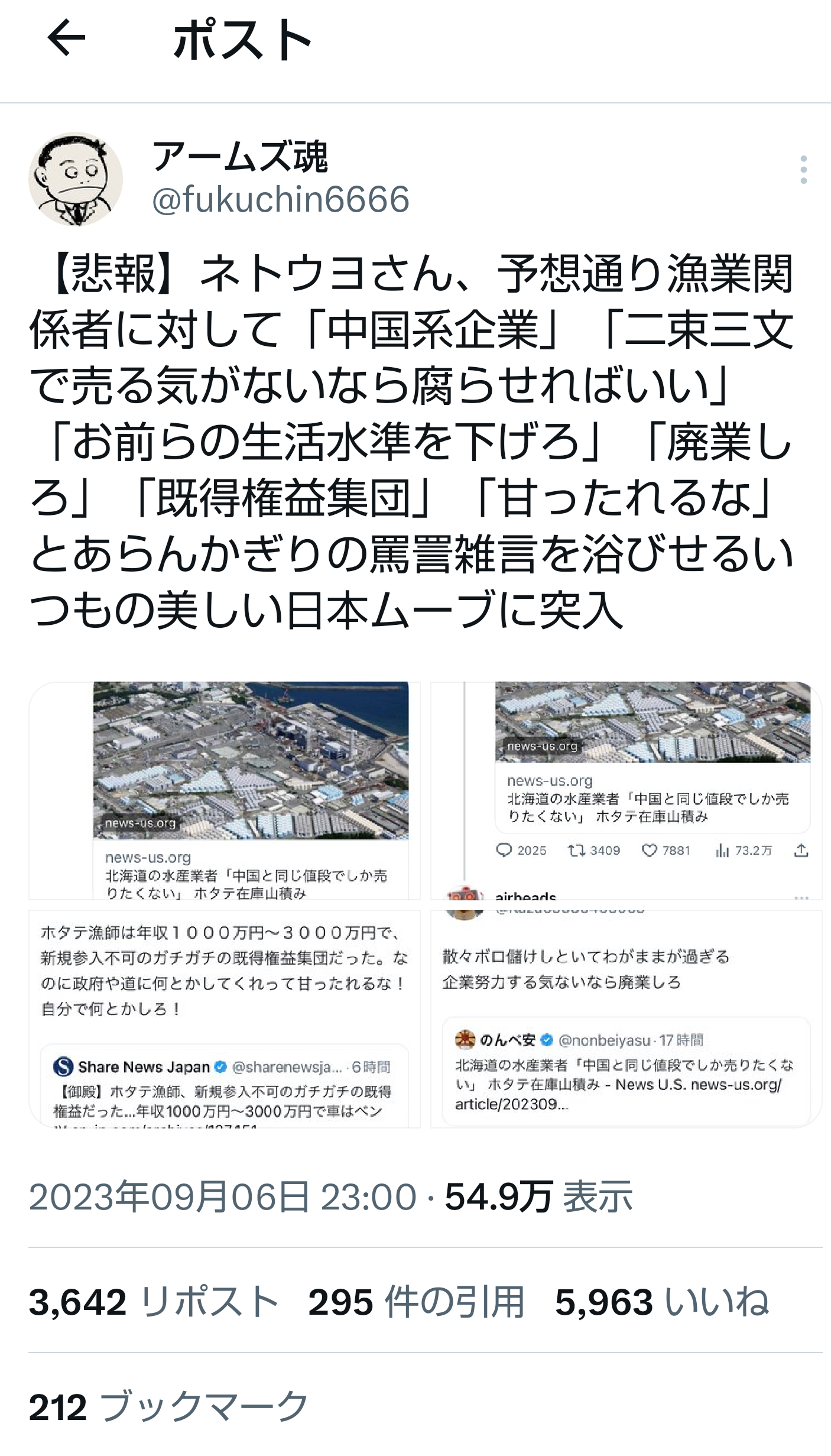Viewport: 831px width, 1456px height.
Task: Tap the reply bubble icon showing 2025
Action: click(x=504, y=850)
